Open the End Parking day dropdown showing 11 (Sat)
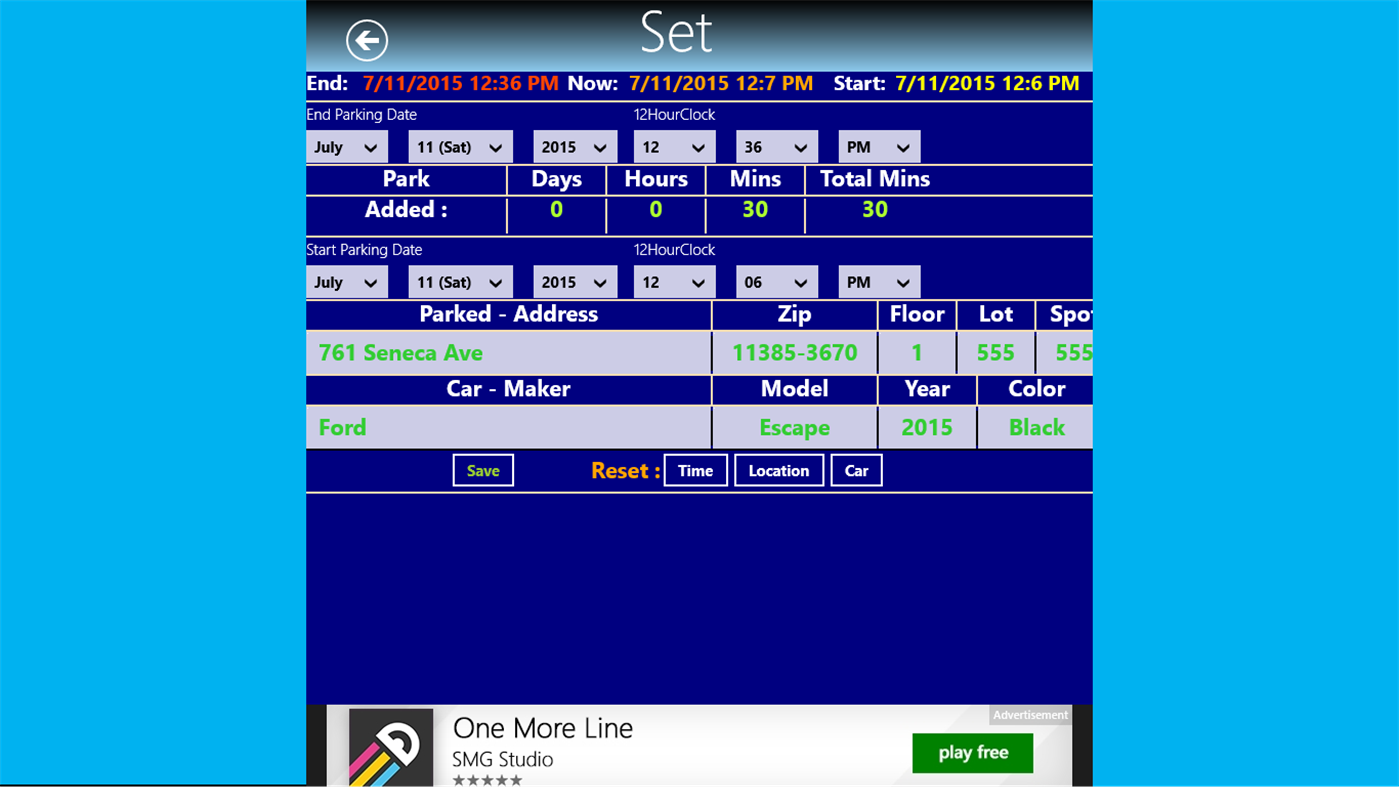Viewport: 1399px width, 787px height. click(x=460, y=146)
